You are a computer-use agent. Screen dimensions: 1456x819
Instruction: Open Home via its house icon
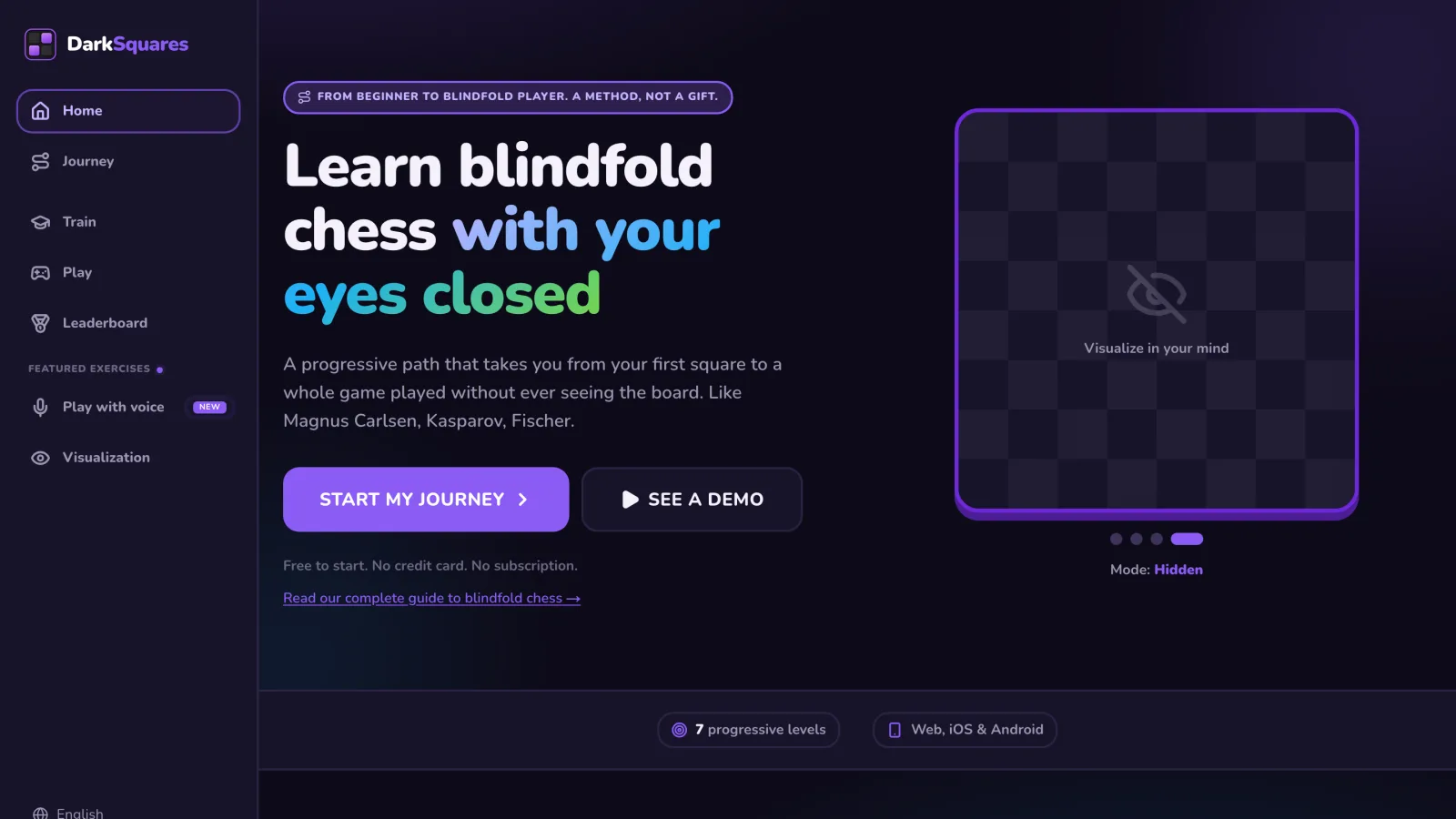[40, 111]
